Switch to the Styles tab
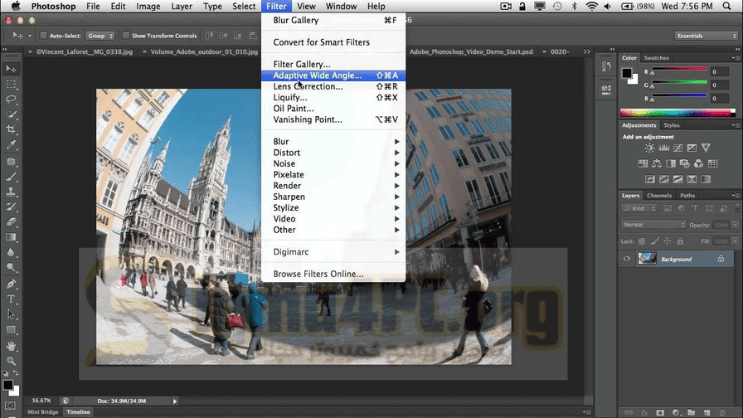This screenshot has height=418, width=743. point(671,125)
